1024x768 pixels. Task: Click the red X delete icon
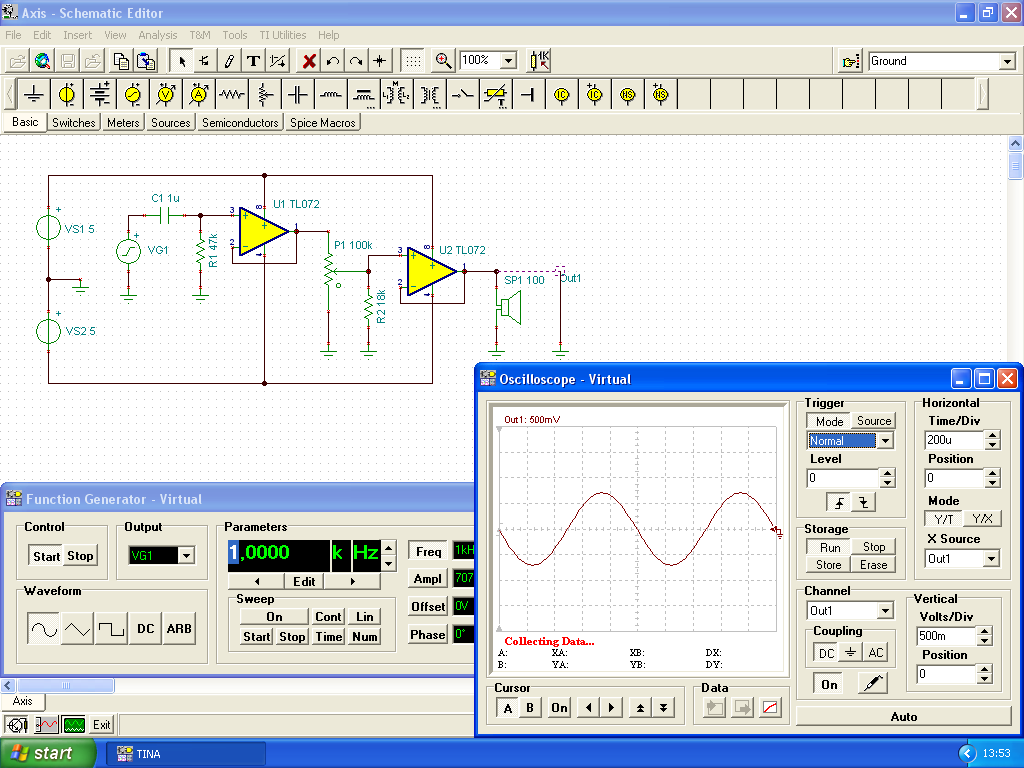pos(309,61)
